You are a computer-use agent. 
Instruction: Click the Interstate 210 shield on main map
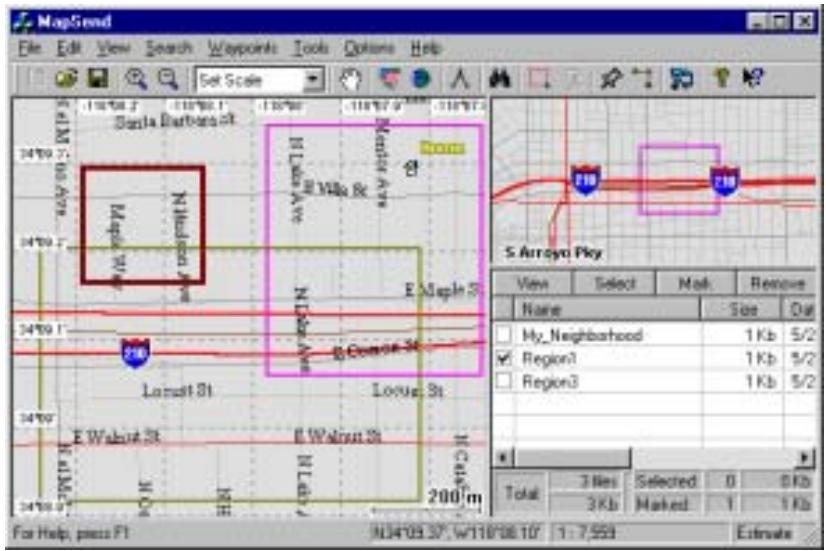point(135,353)
